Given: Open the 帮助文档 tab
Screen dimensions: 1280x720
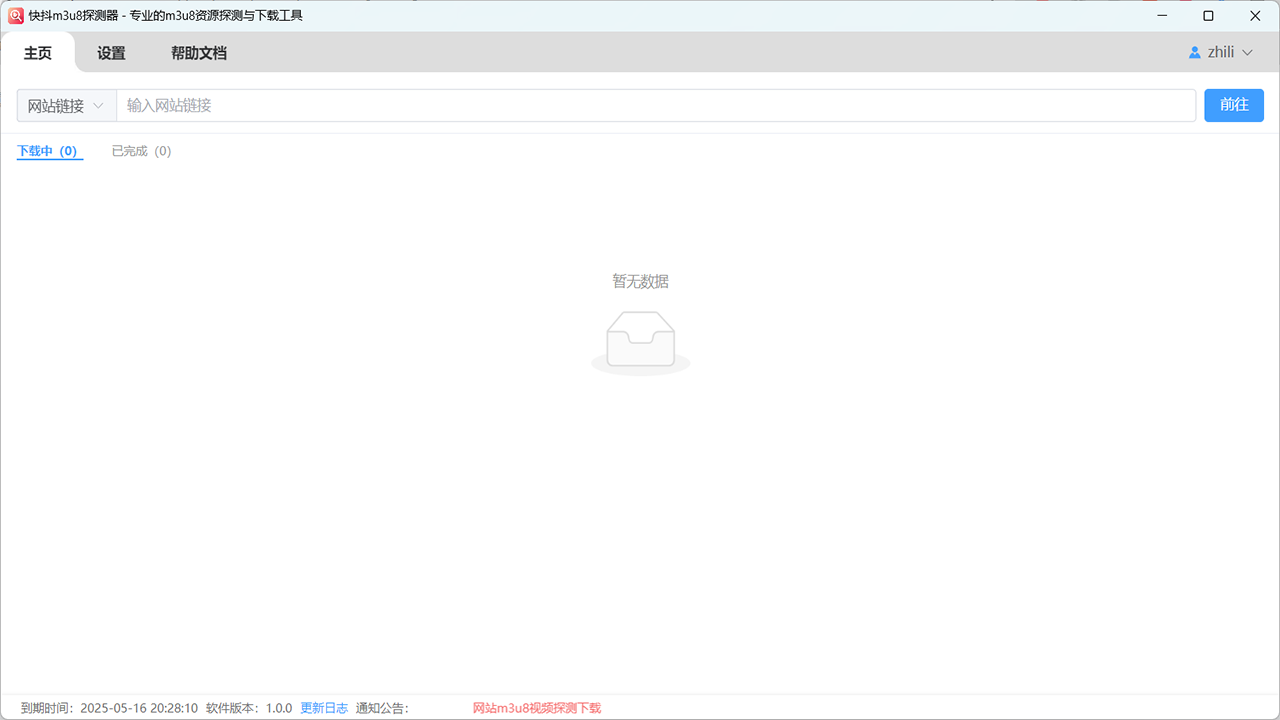Looking at the screenshot, I should coord(199,53).
